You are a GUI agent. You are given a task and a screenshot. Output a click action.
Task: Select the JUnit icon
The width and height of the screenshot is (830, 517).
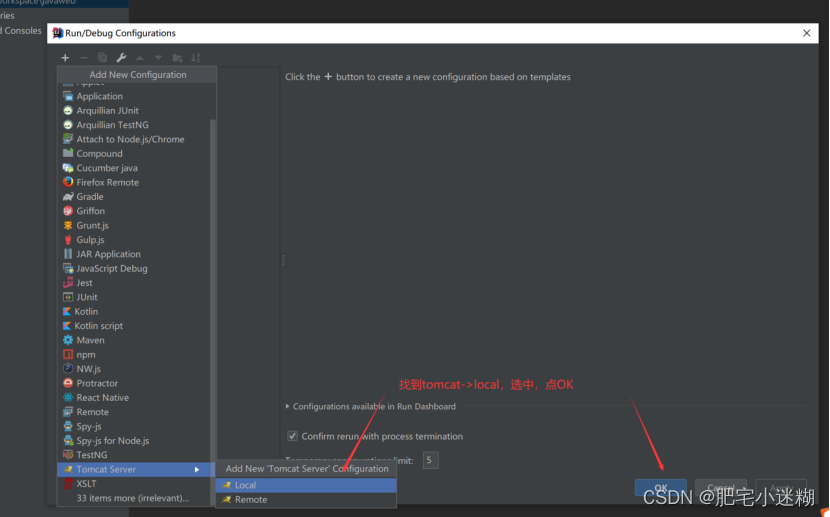(x=68, y=297)
